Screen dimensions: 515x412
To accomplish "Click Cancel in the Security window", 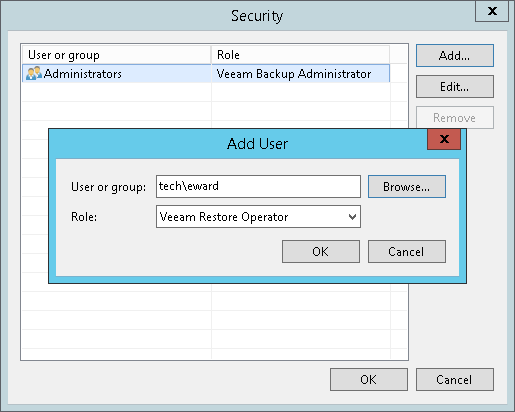I will click(455, 380).
